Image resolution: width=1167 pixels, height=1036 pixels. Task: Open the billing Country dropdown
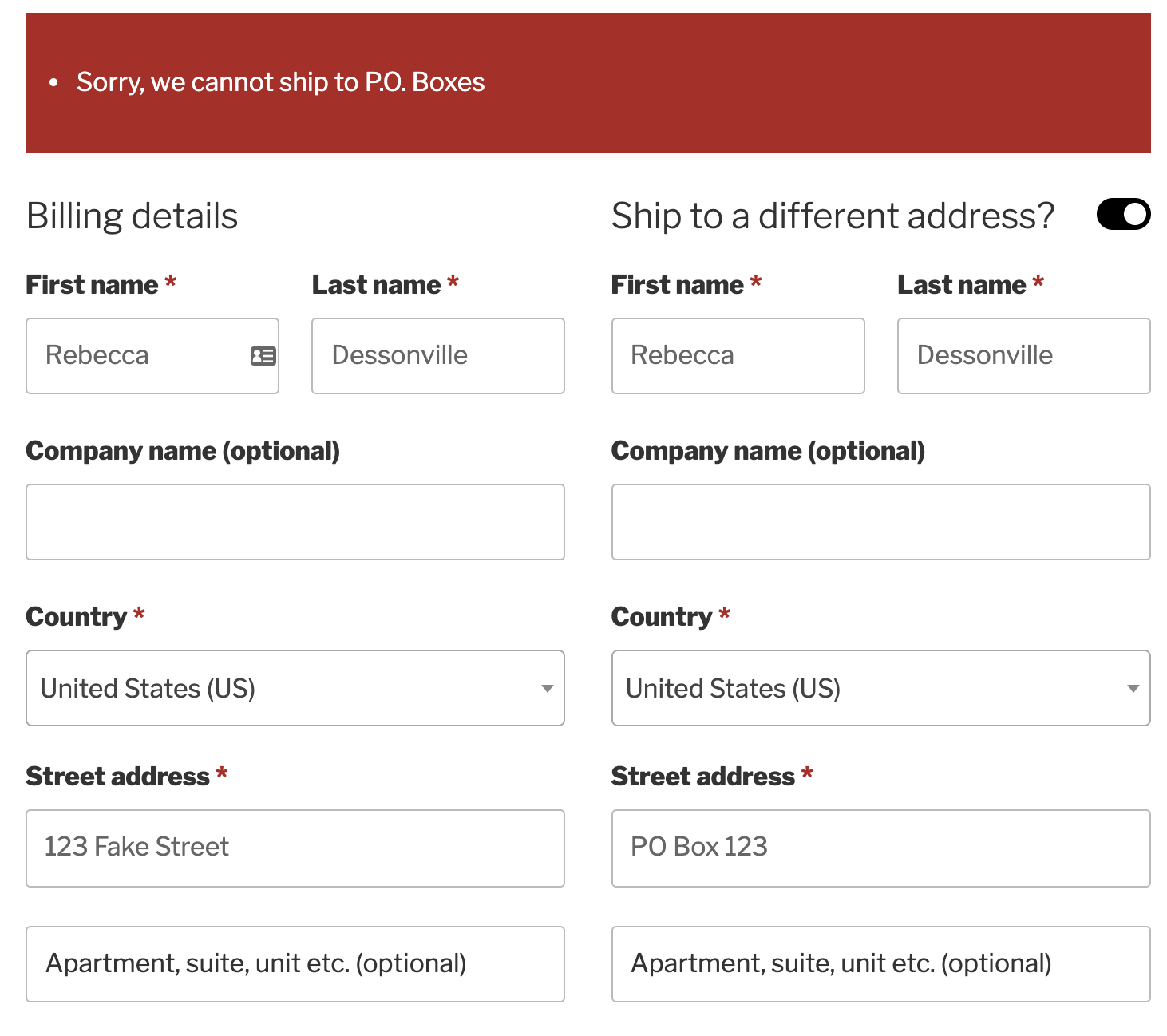[295, 688]
